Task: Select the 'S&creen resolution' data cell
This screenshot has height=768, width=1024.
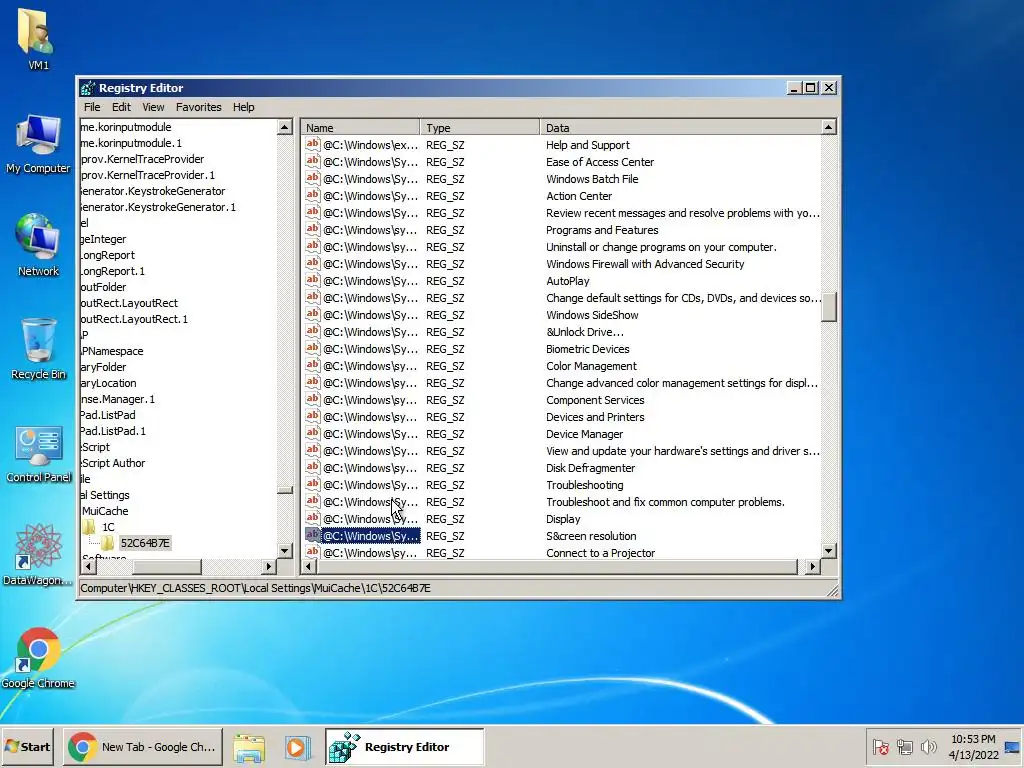Action: coord(591,536)
